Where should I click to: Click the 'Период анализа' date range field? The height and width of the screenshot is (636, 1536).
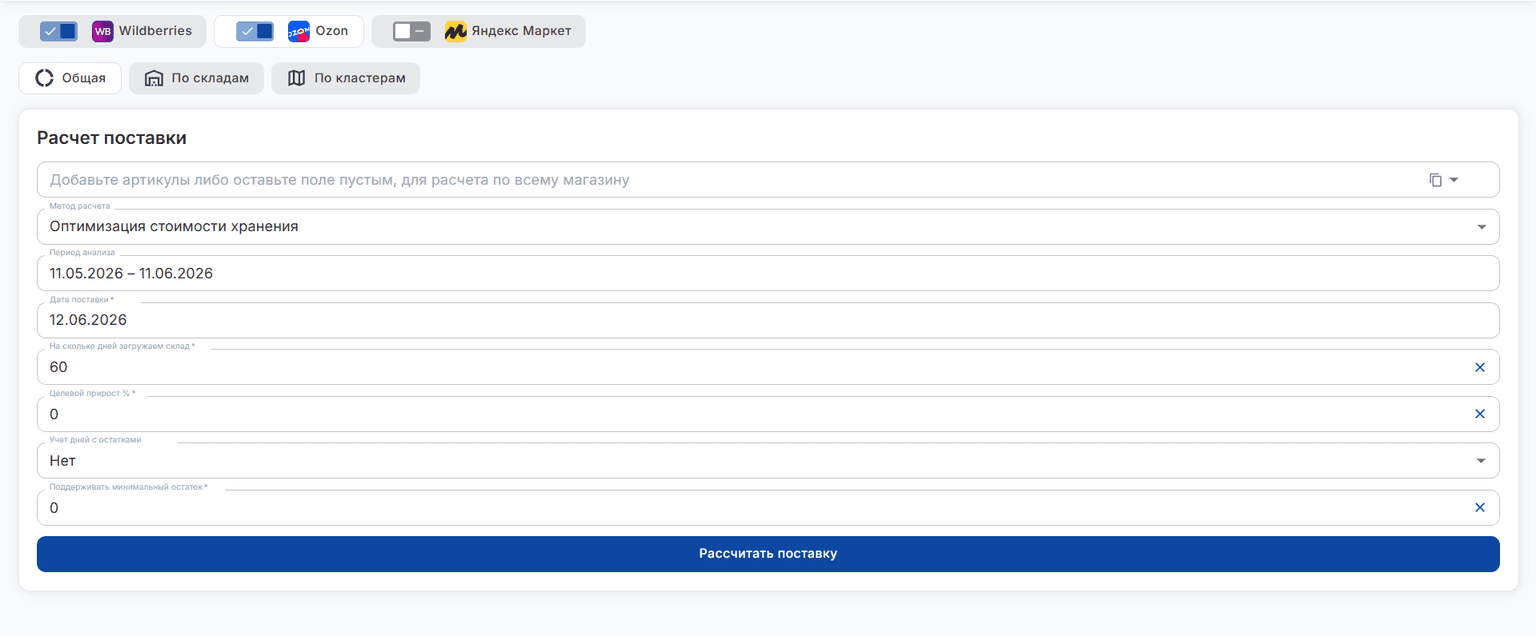pos(768,273)
